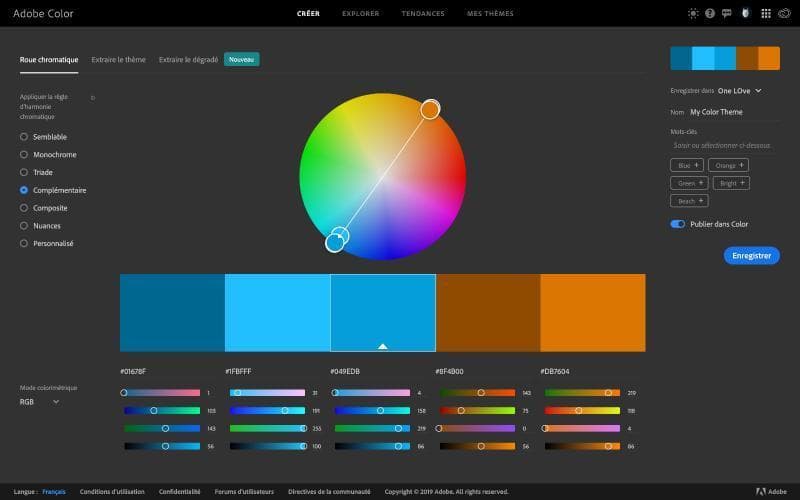
Task: Click the red slider of #DB7604 showing 219
Action: pos(582,393)
